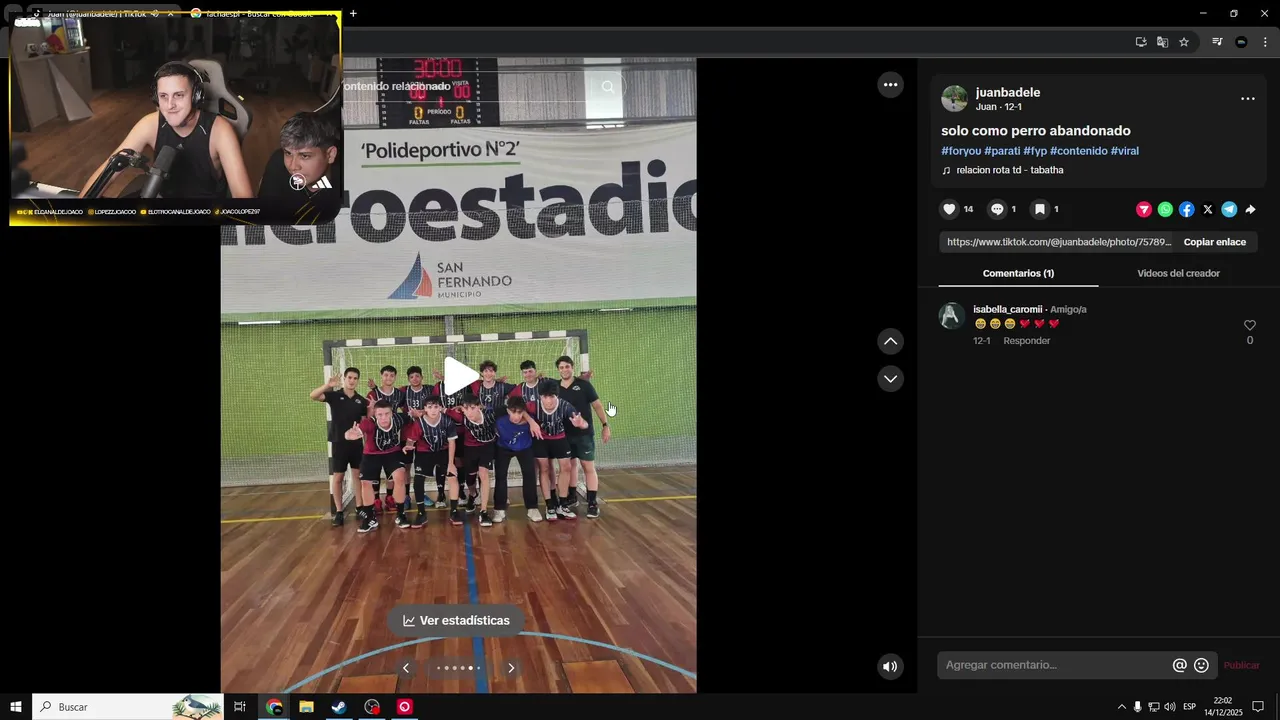Open the emoji picker in comment box
This screenshot has width=1280, height=720.
click(x=1202, y=665)
